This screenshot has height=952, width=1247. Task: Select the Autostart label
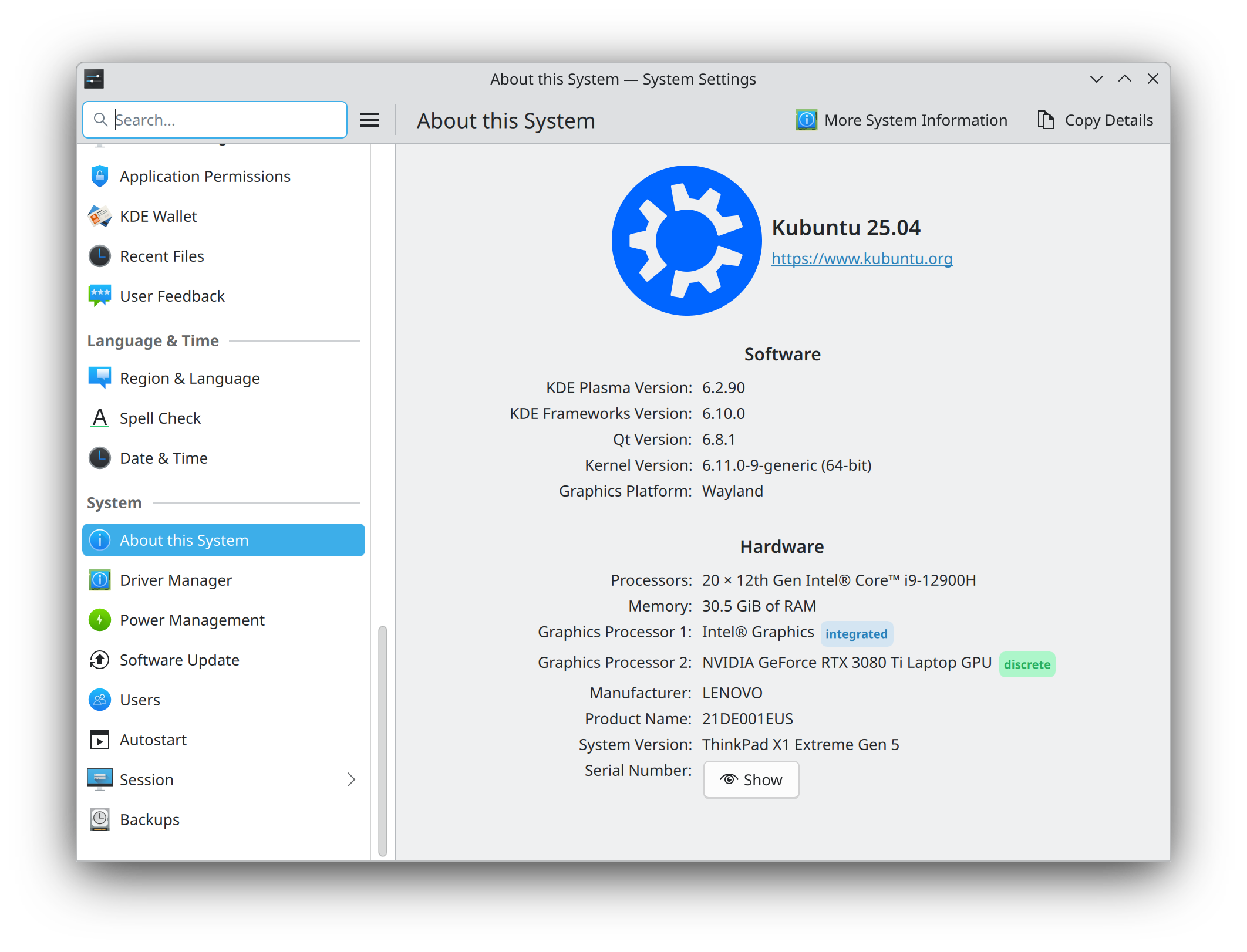[x=153, y=740]
